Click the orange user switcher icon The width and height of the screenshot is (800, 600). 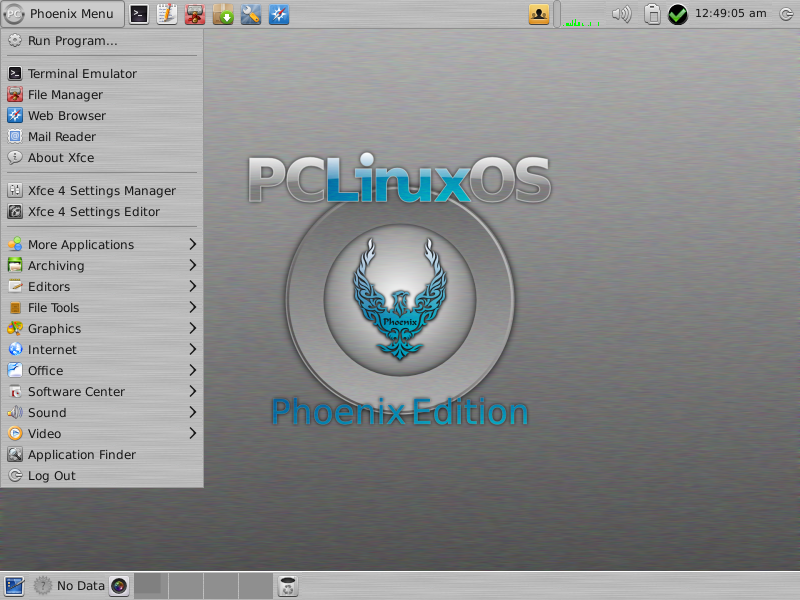(x=538, y=14)
